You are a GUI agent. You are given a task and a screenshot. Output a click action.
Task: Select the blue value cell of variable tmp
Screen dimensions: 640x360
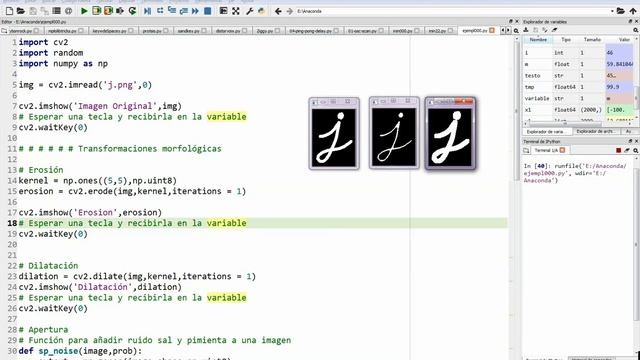coord(619,87)
